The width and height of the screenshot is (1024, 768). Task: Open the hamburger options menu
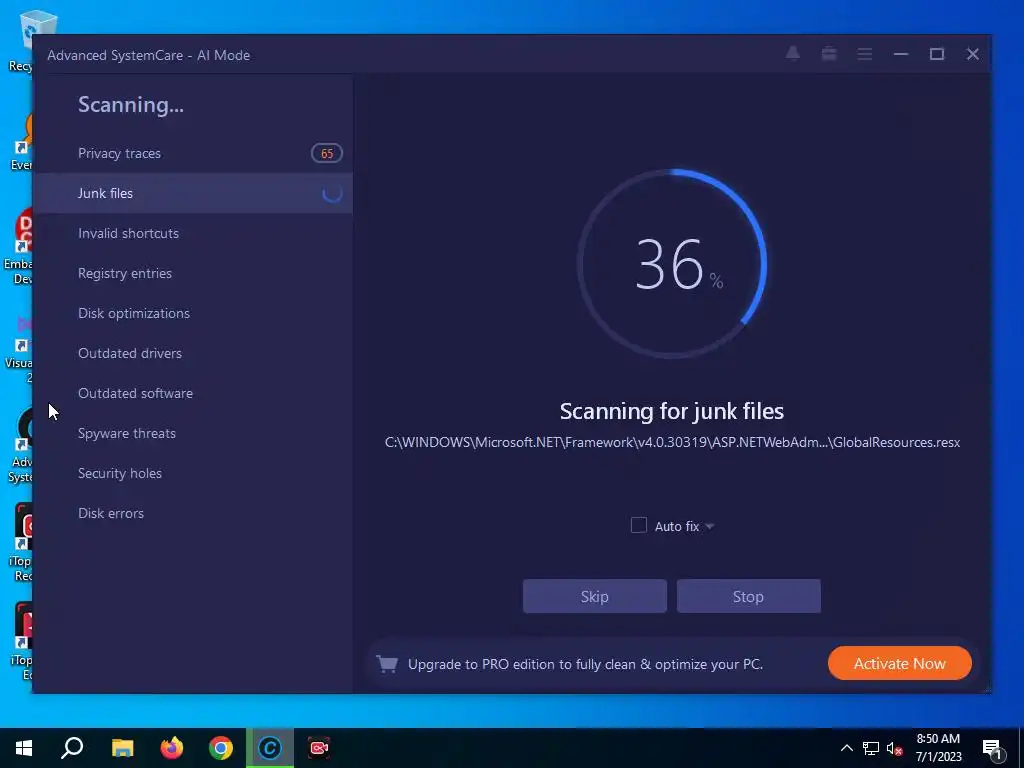click(x=865, y=54)
